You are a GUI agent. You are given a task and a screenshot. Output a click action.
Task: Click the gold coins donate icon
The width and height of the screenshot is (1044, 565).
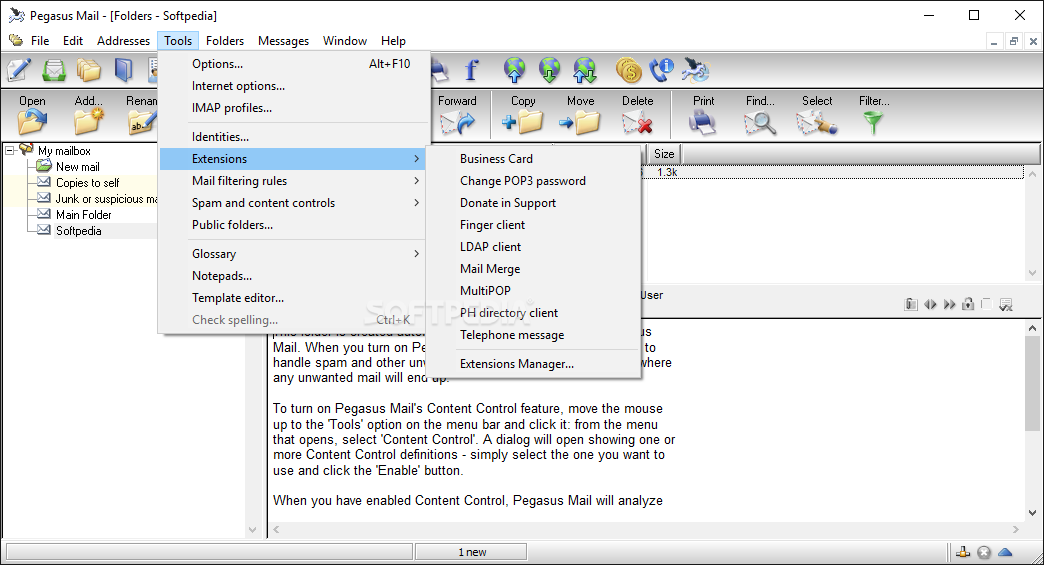point(628,70)
